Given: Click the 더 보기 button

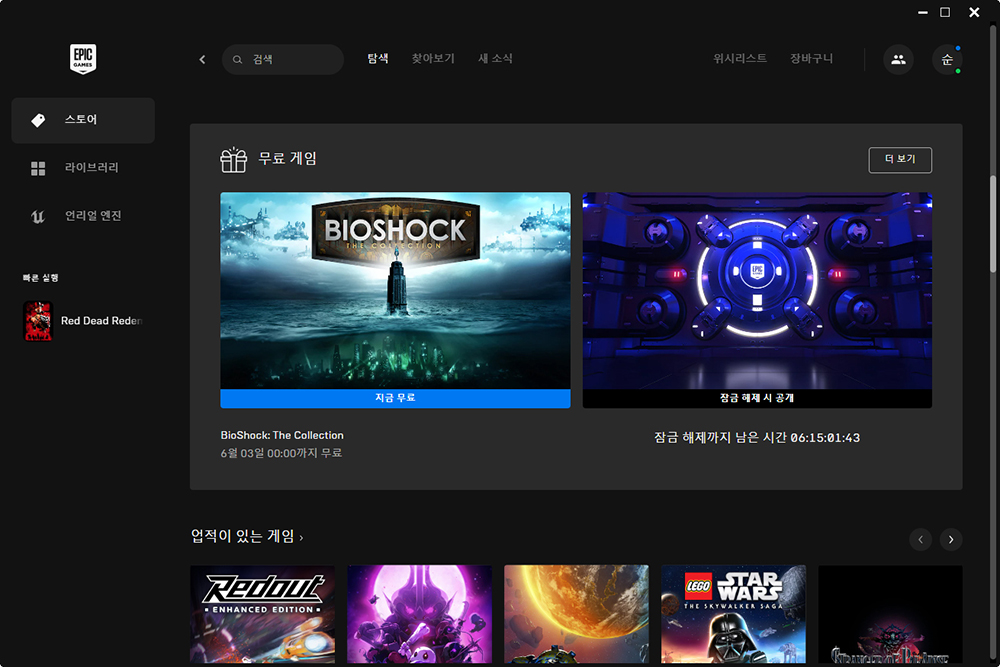Looking at the screenshot, I should point(900,159).
